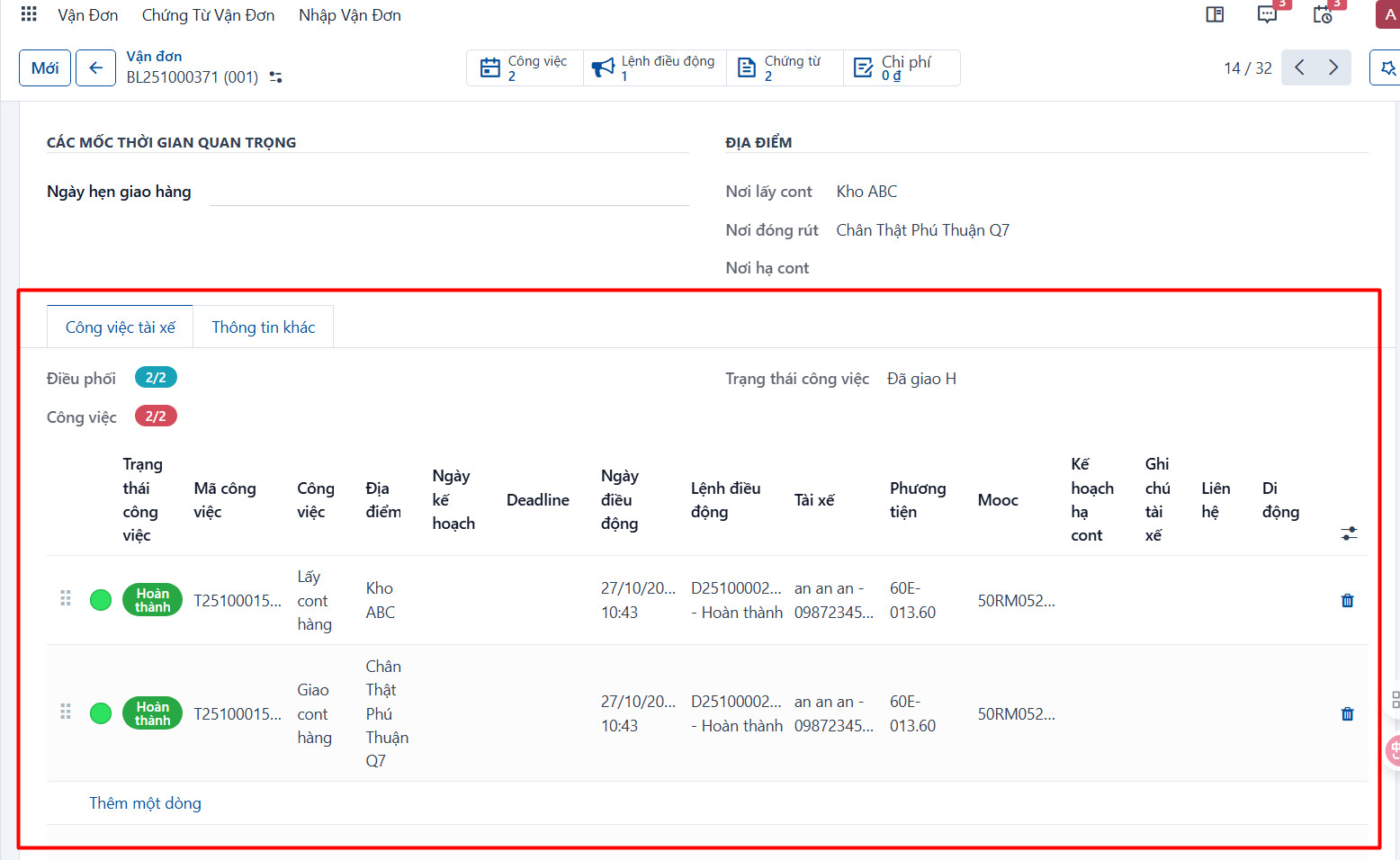This screenshot has width=1400, height=860.
Task: Click the Kho ABC cell in table
Action: click(381, 600)
